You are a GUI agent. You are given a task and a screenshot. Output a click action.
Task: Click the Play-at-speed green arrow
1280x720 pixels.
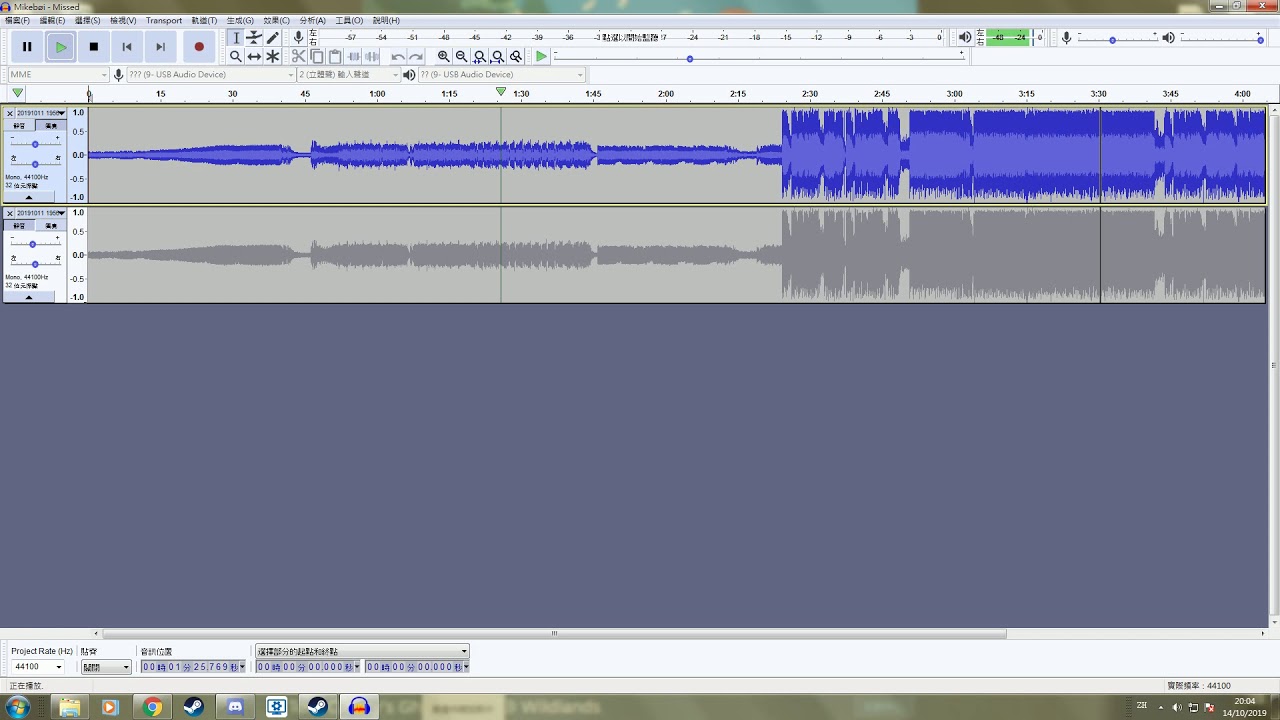[x=541, y=57]
